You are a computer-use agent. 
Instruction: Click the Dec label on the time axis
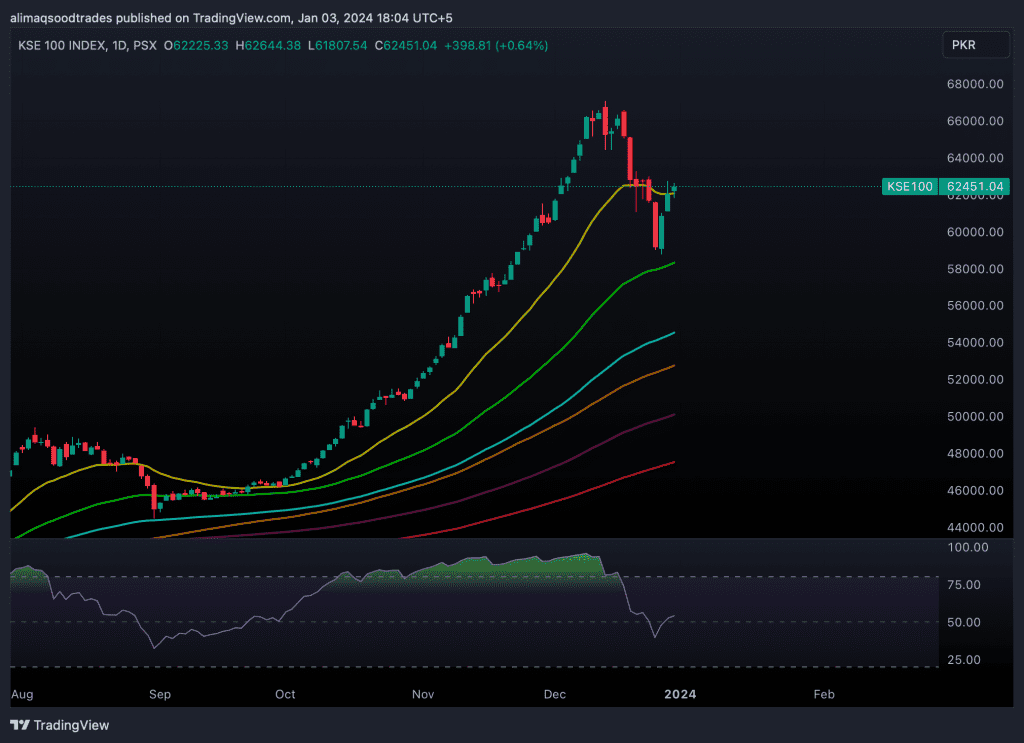[555, 693]
